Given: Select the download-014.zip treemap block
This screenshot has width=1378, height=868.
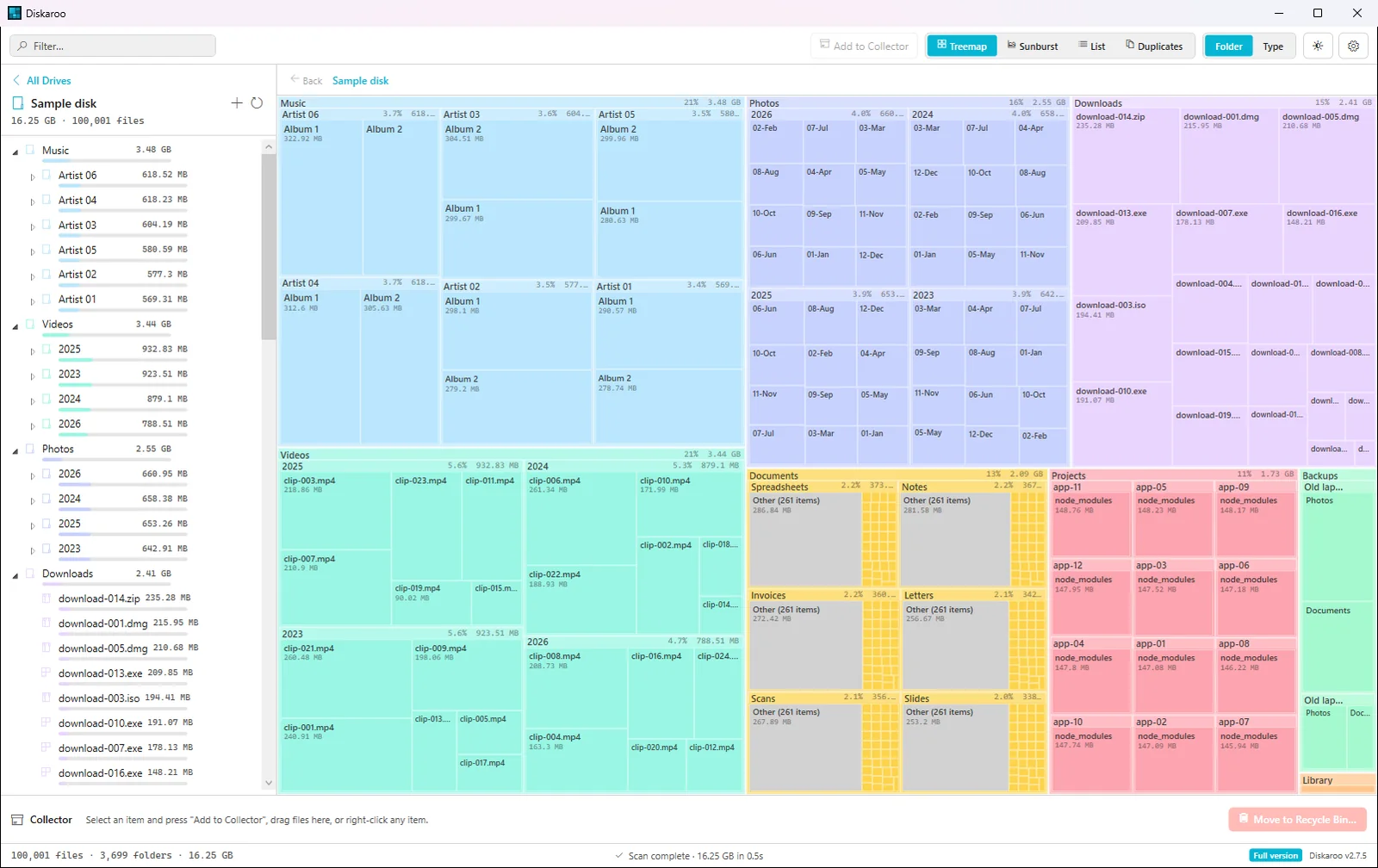Looking at the screenshot, I should point(1125,157).
